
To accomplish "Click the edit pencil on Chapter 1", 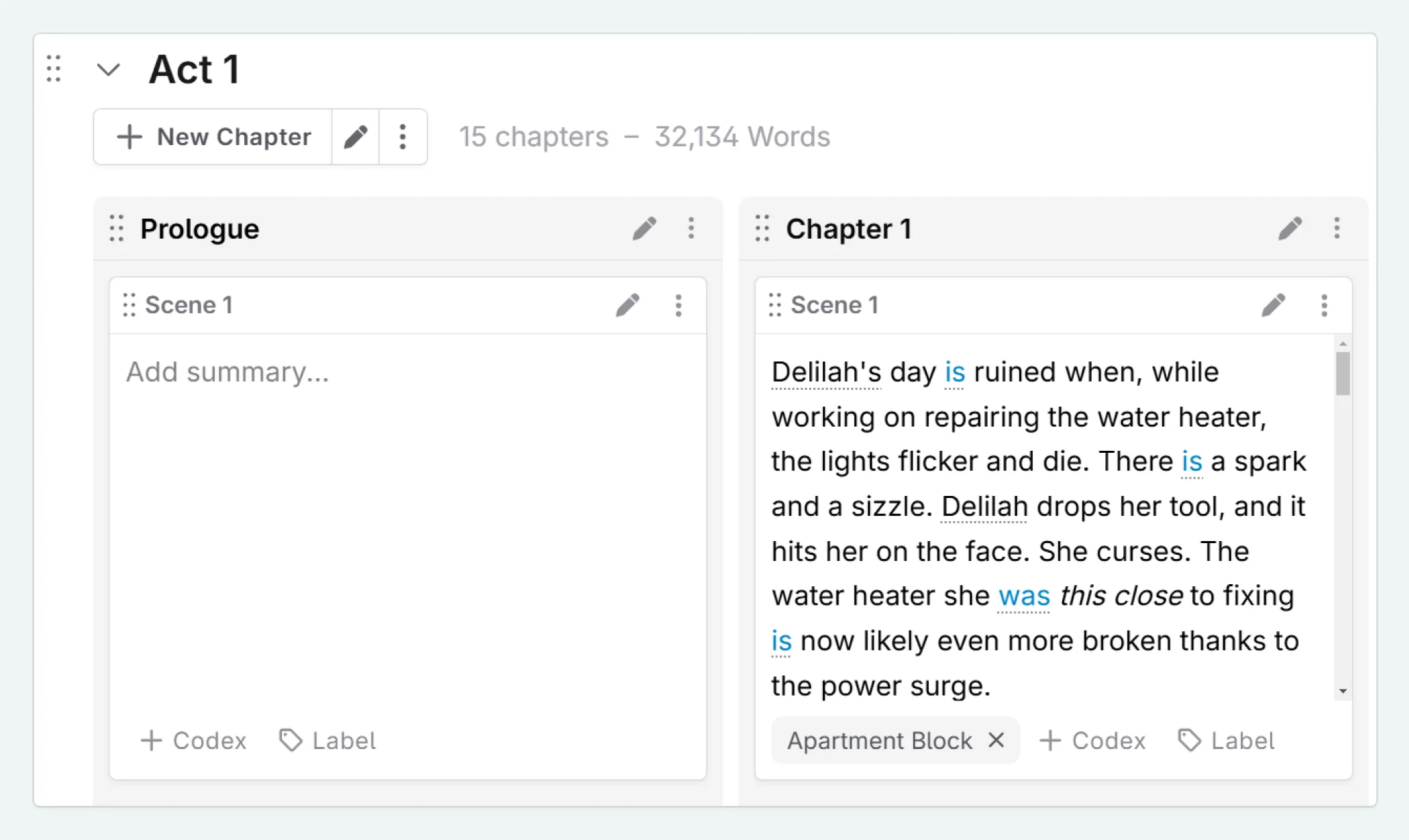I will [x=1290, y=228].
